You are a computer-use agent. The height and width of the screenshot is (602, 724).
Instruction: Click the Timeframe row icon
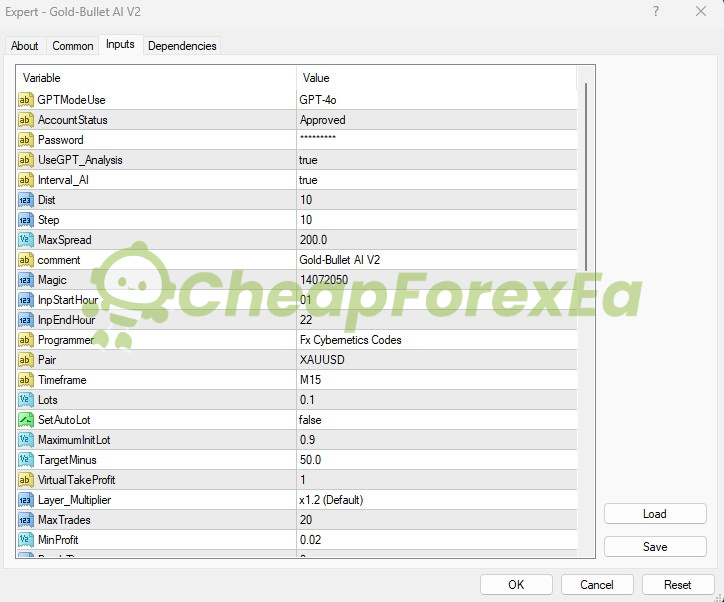[25, 380]
